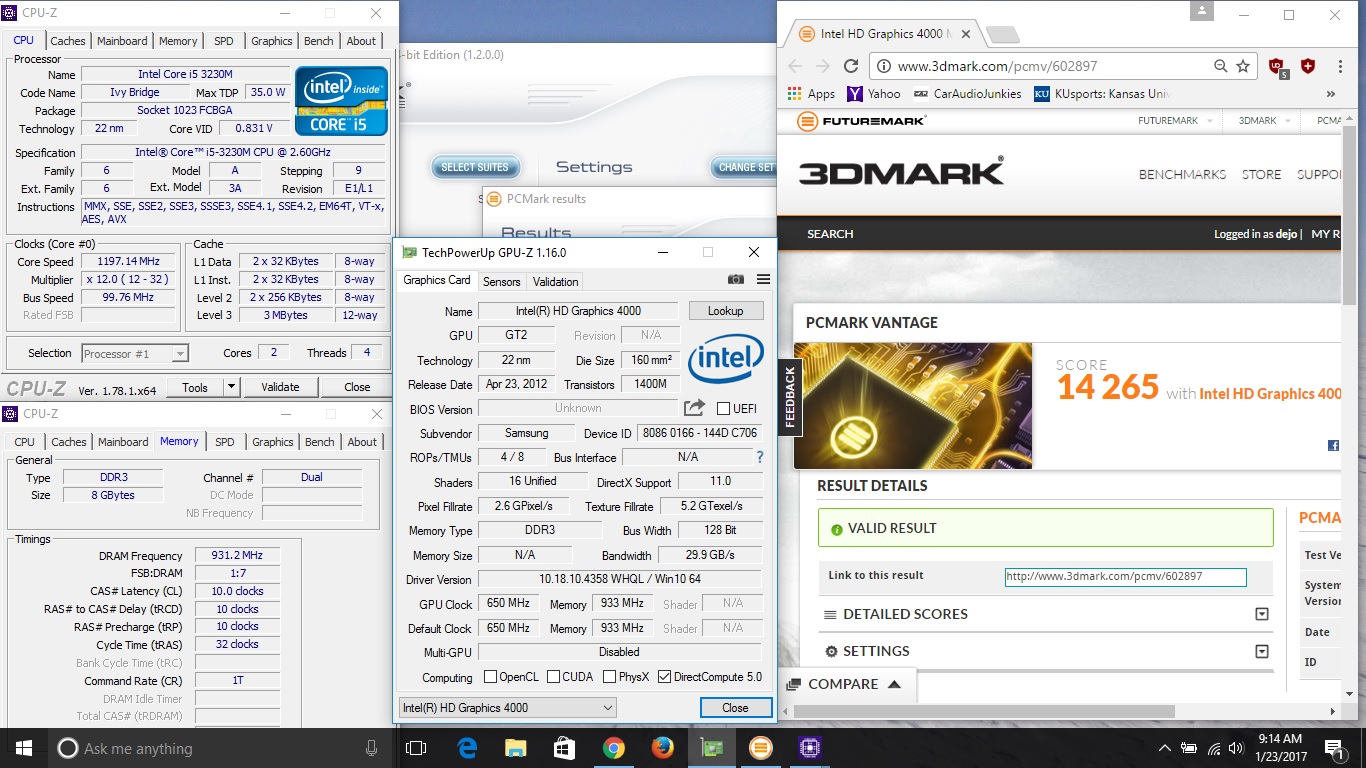Screen dimensions: 1366x768
Task: Switch to Caches tab in top CPU-Z
Action: click(68, 41)
